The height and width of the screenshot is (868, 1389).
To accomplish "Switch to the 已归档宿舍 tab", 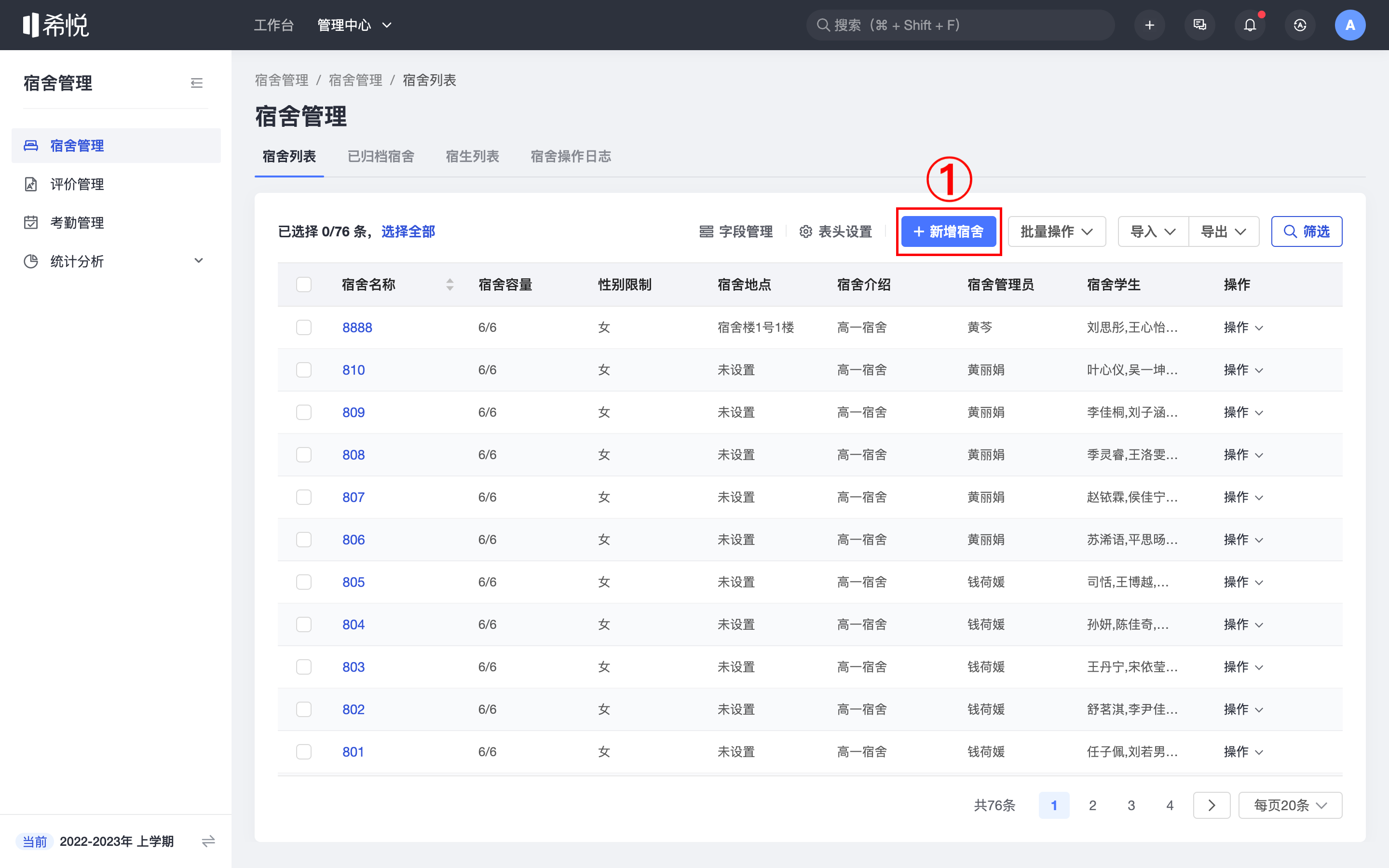I will [381, 156].
